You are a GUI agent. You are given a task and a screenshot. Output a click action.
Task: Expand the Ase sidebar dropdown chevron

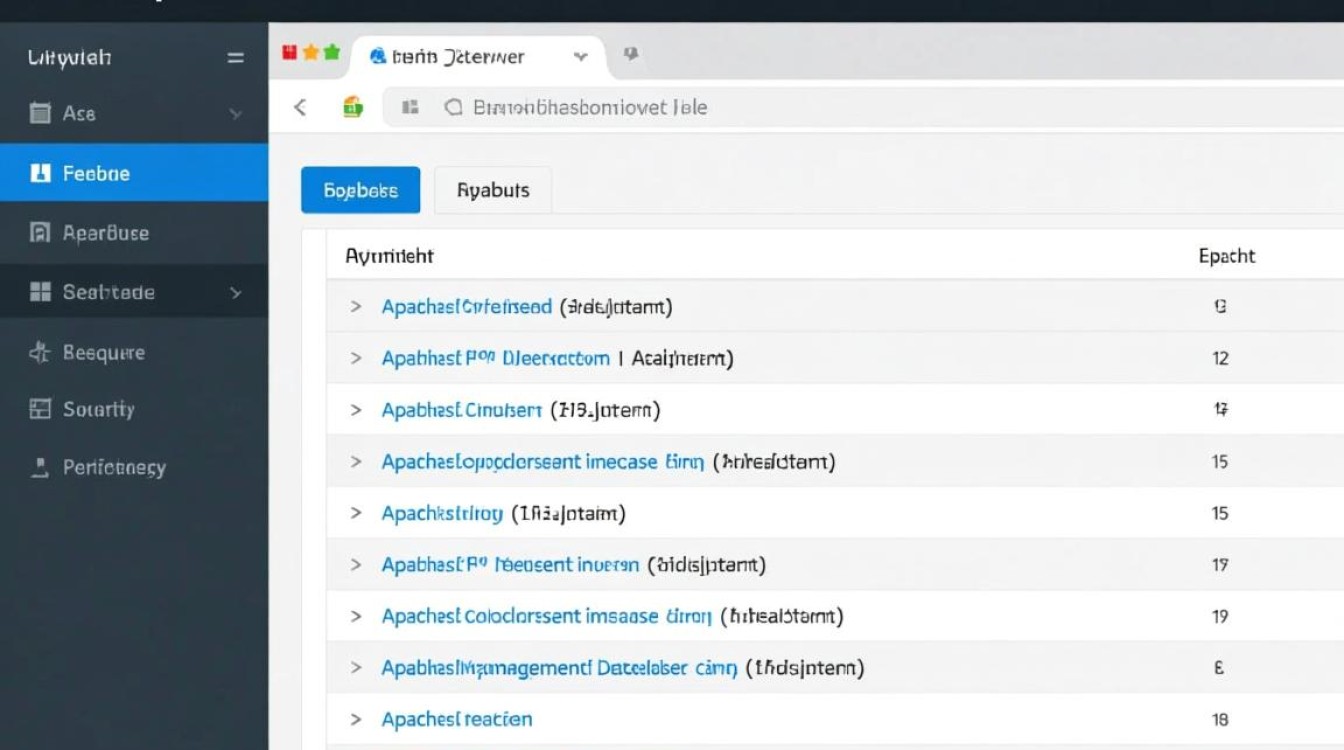(x=235, y=114)
